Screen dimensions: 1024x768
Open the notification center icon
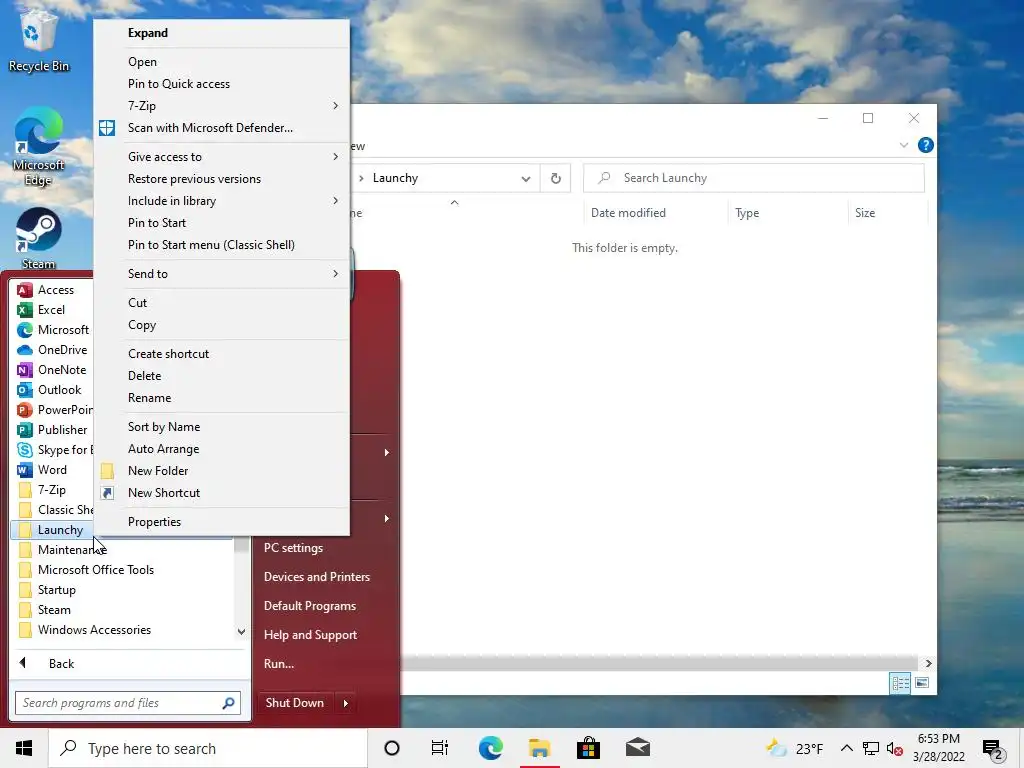click(x=993, y=748)
